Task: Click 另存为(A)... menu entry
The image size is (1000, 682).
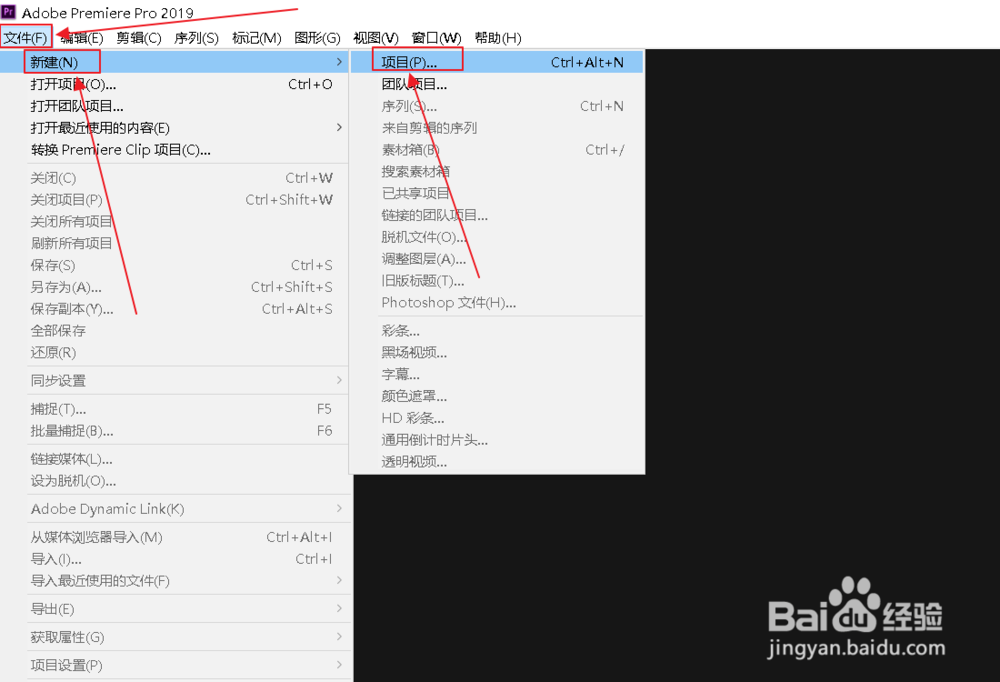Action: click(x=175, y=287)
